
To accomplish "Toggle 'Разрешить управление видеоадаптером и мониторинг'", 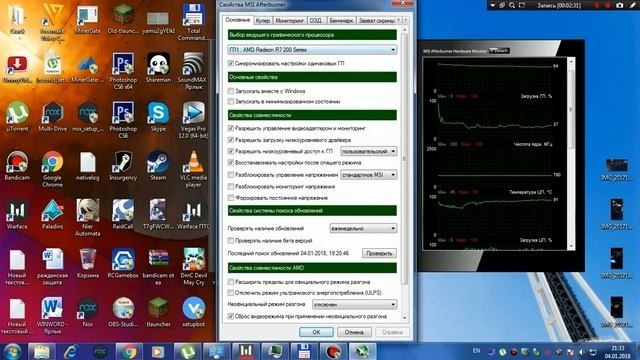I will tap(231, 128).
